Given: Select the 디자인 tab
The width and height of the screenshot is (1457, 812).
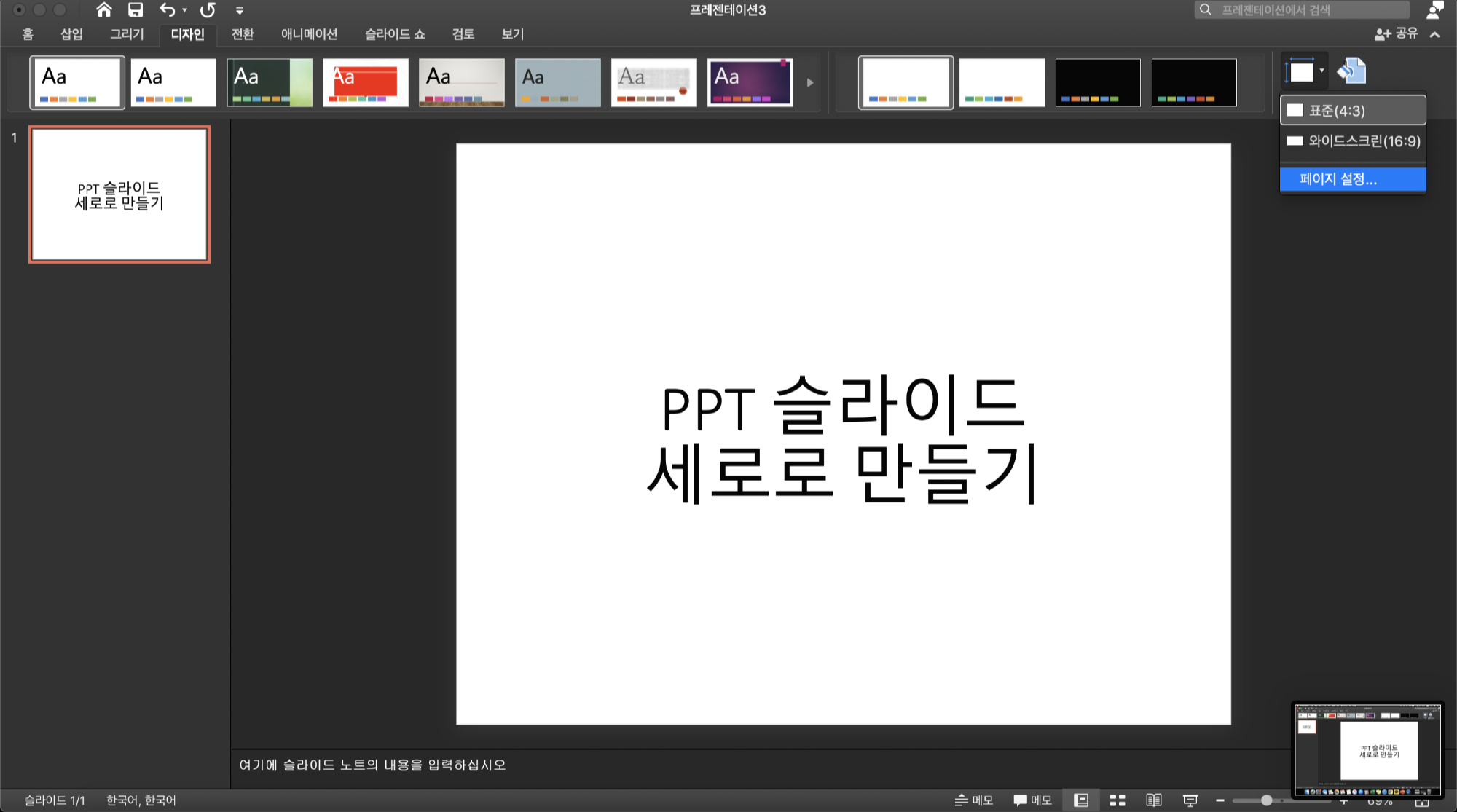Looking at the screenshot, I should point(187,34).
